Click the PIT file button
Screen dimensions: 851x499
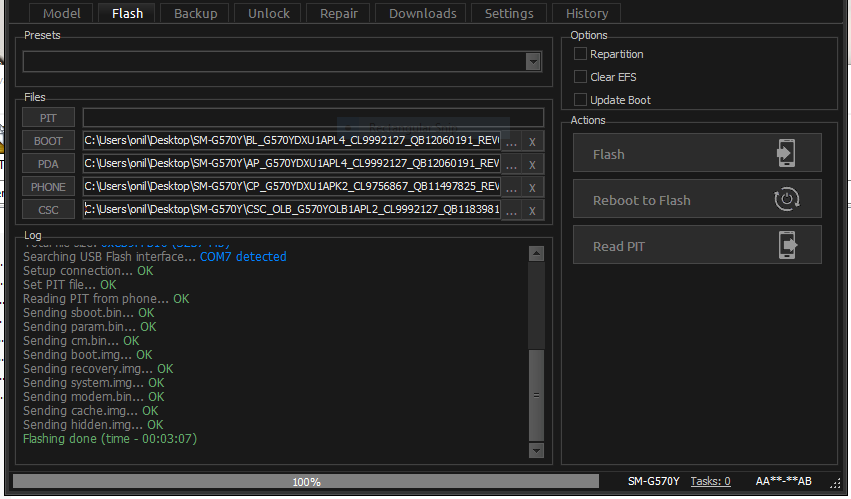click(x=48, y=118)
